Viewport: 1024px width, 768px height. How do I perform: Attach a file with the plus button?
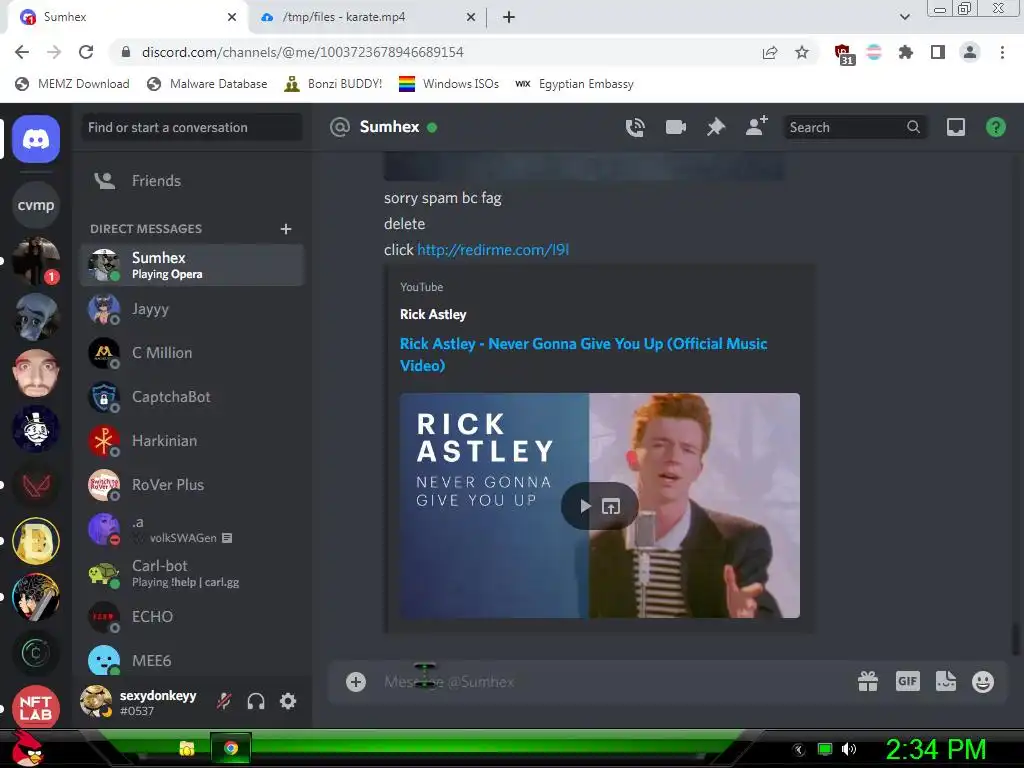(356, 682)
